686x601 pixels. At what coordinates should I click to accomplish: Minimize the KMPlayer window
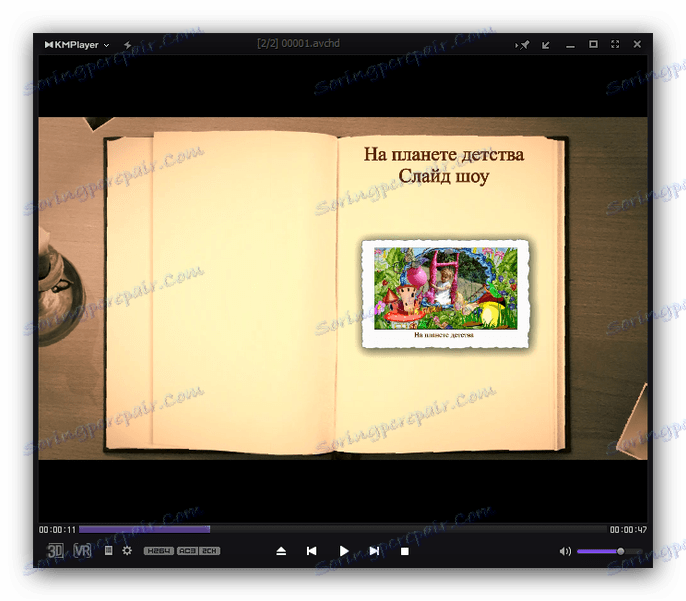click(x=570, y=45)
